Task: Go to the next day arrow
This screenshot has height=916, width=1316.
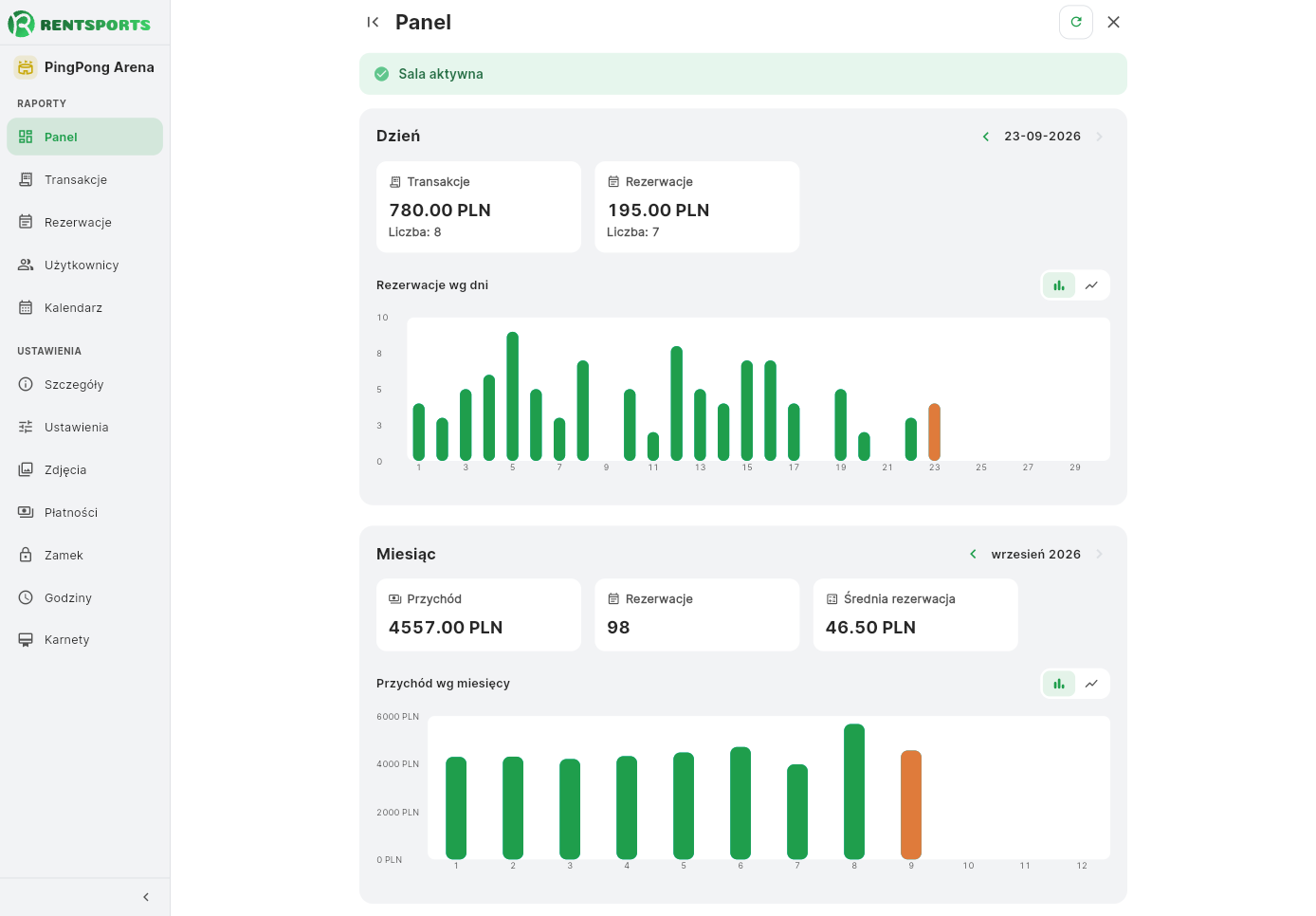Action: [1099, 137]
